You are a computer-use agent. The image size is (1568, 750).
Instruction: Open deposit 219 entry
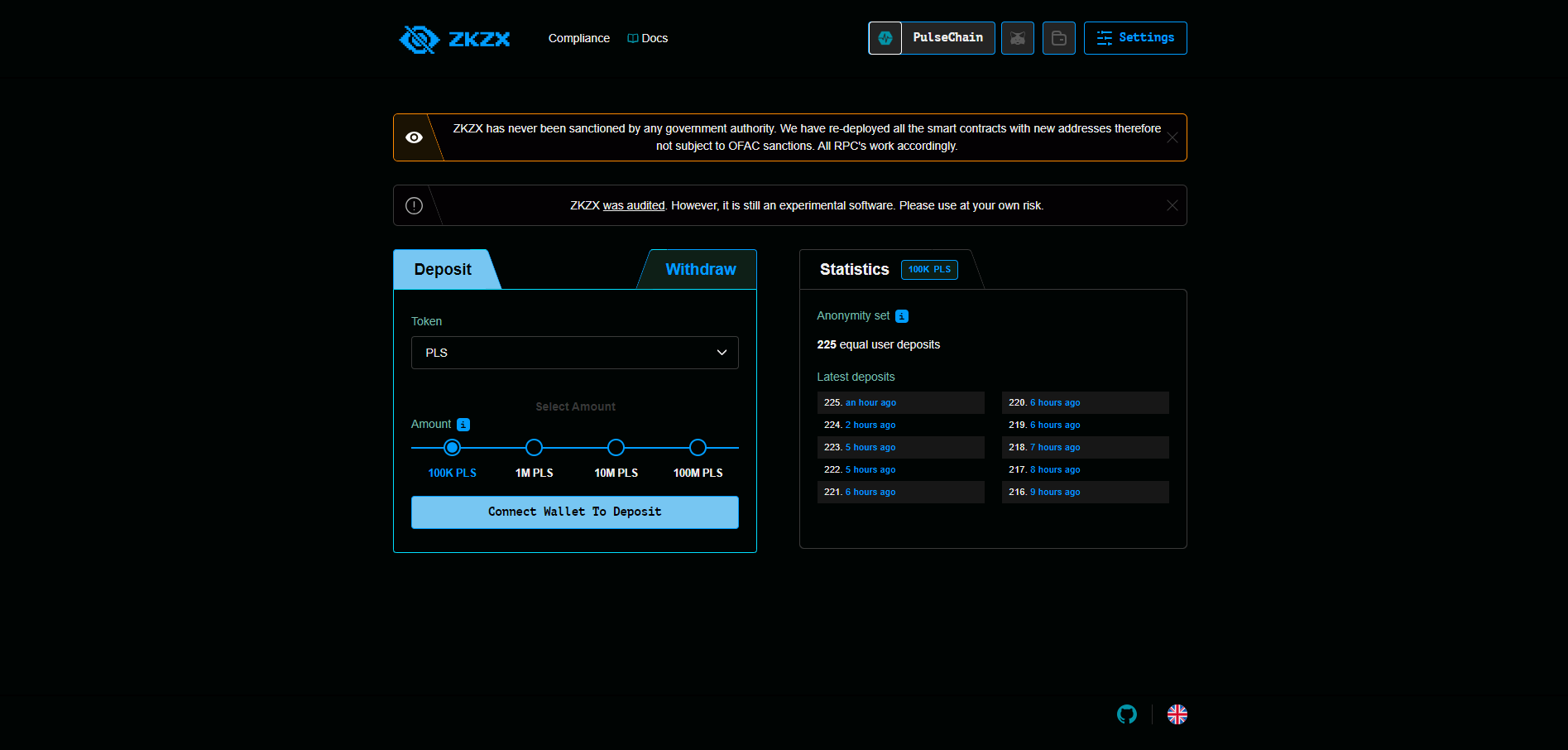[1086, 425]
